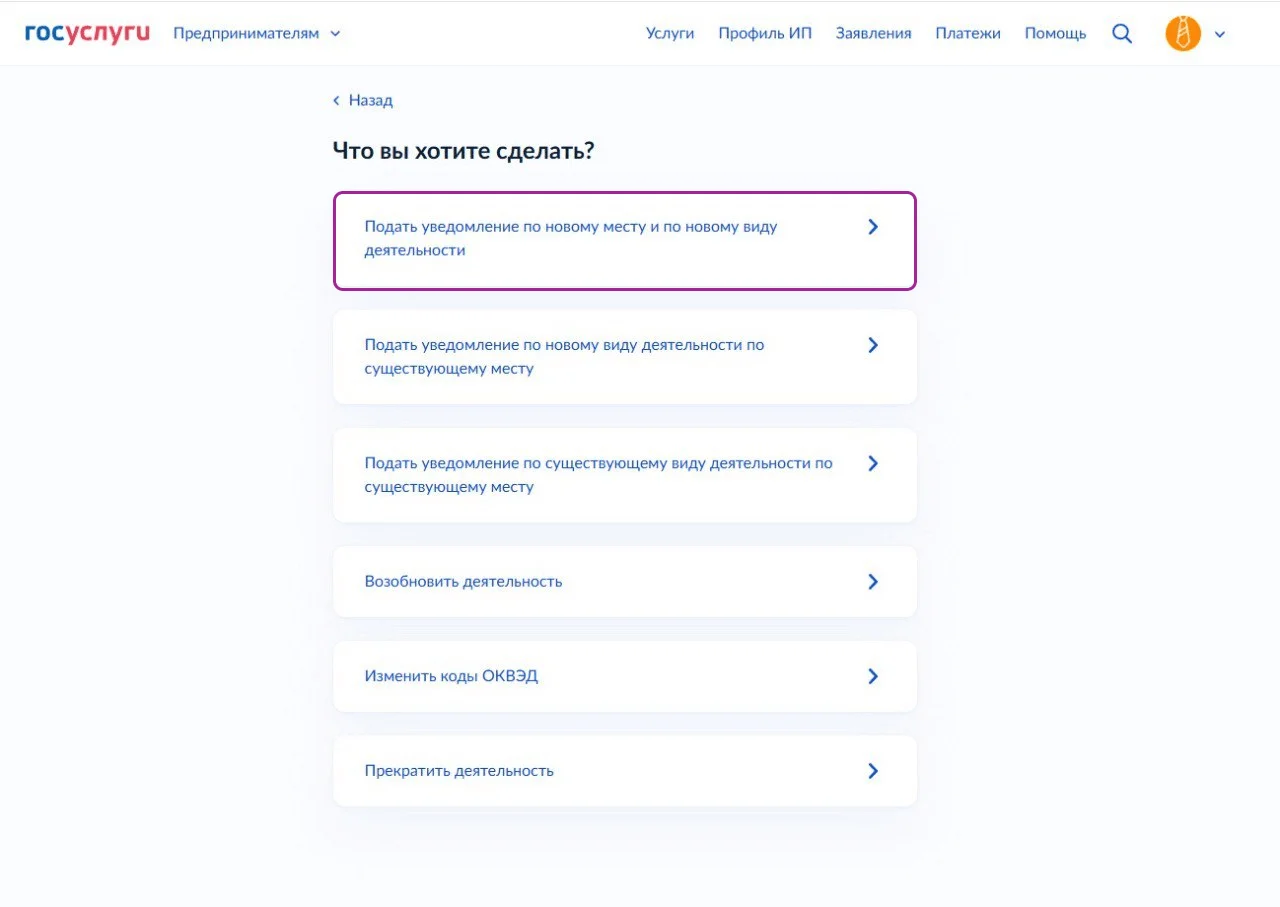Go back using the Назад link

coord(370,101)
